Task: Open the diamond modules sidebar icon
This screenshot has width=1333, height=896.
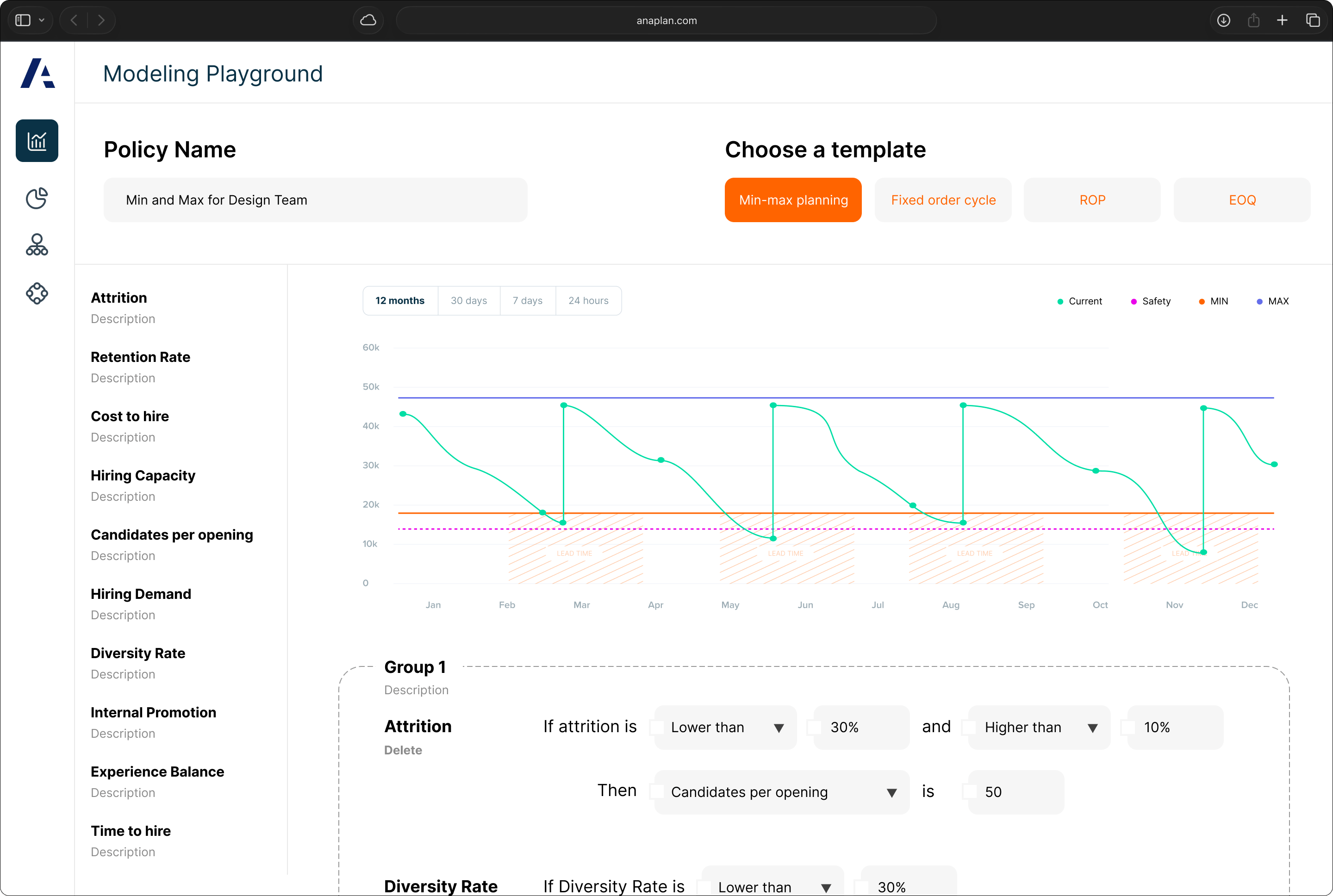Action: [37, 293]
